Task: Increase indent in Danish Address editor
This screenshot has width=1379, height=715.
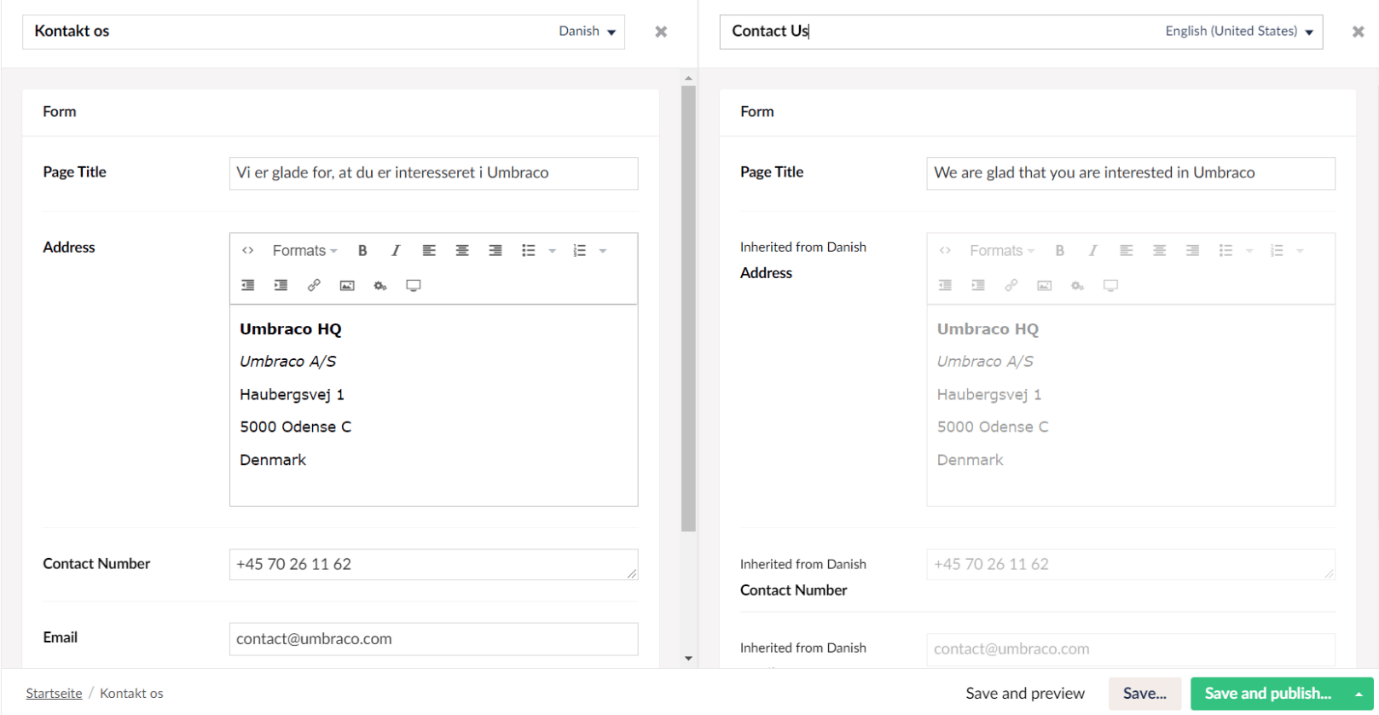Action: (281, 285)
